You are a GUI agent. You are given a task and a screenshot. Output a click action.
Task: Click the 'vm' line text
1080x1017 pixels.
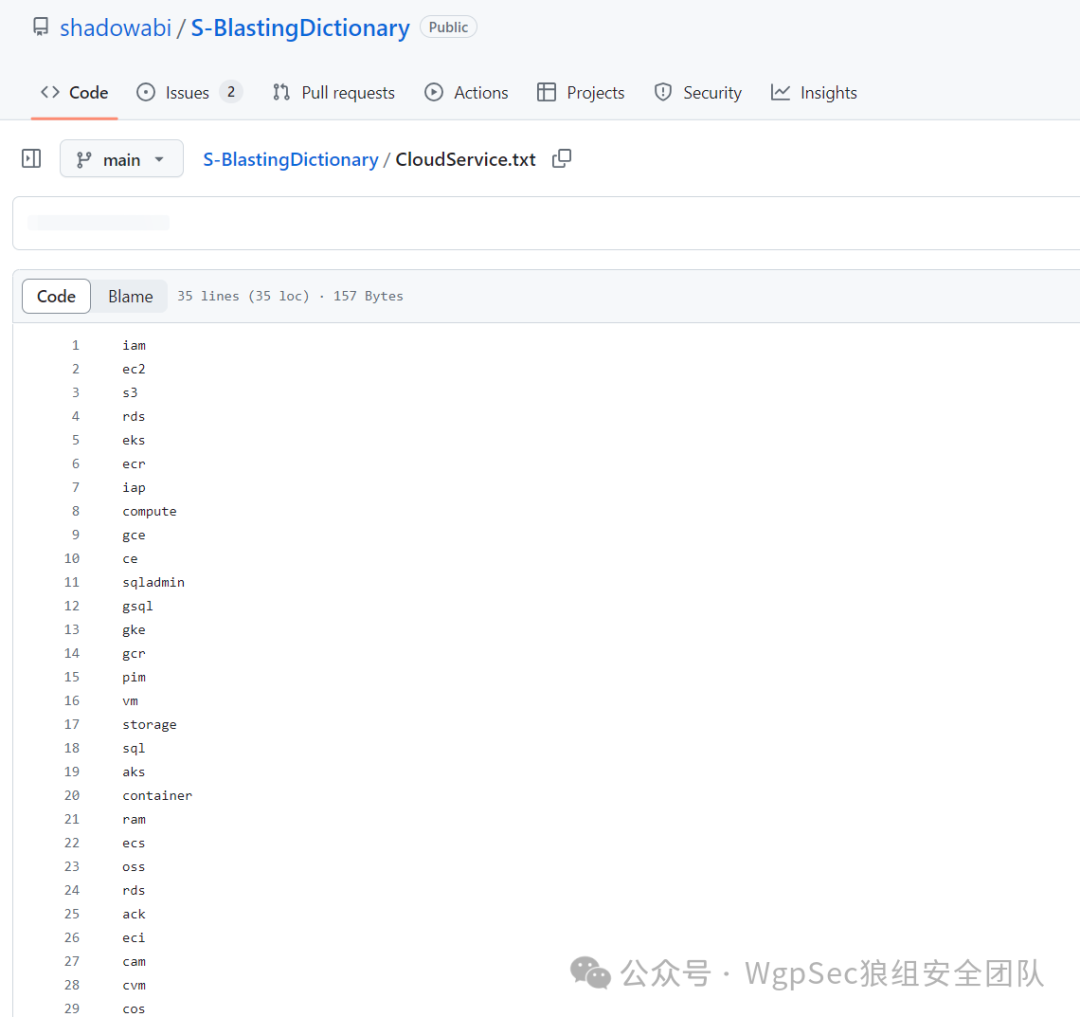[130, 701]
